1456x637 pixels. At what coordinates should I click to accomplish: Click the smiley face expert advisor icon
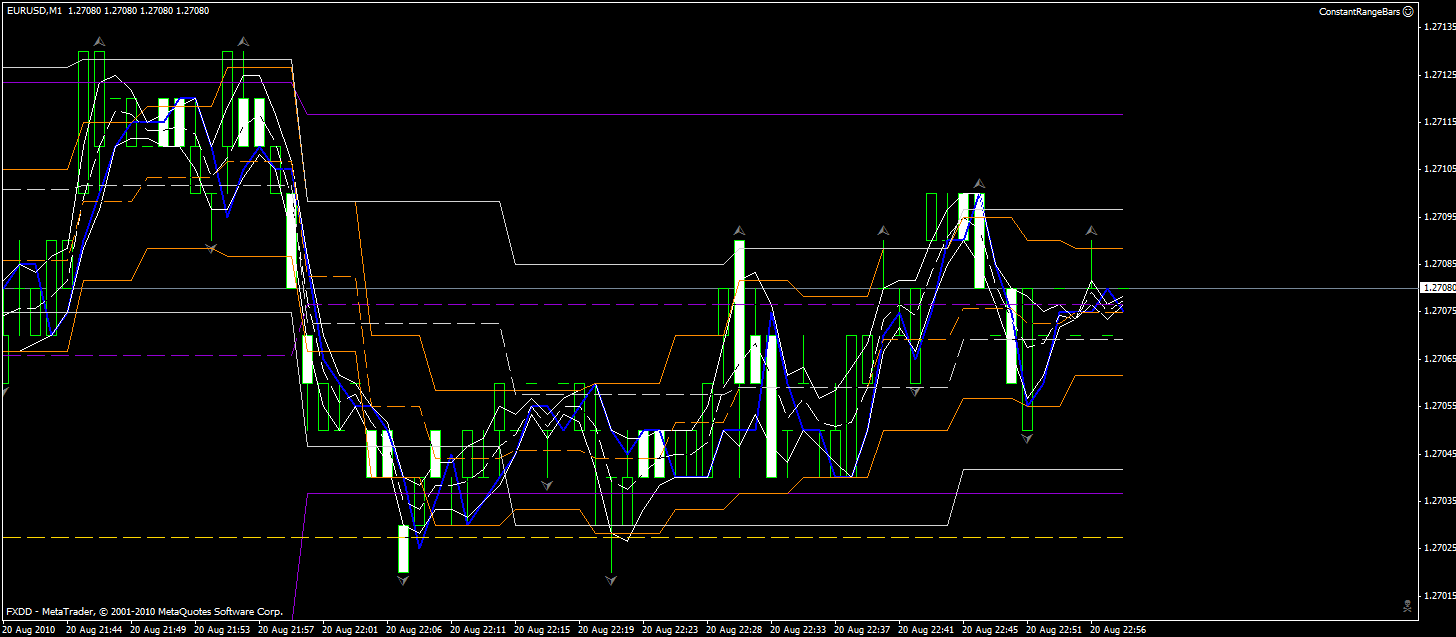pos(1408,11)
